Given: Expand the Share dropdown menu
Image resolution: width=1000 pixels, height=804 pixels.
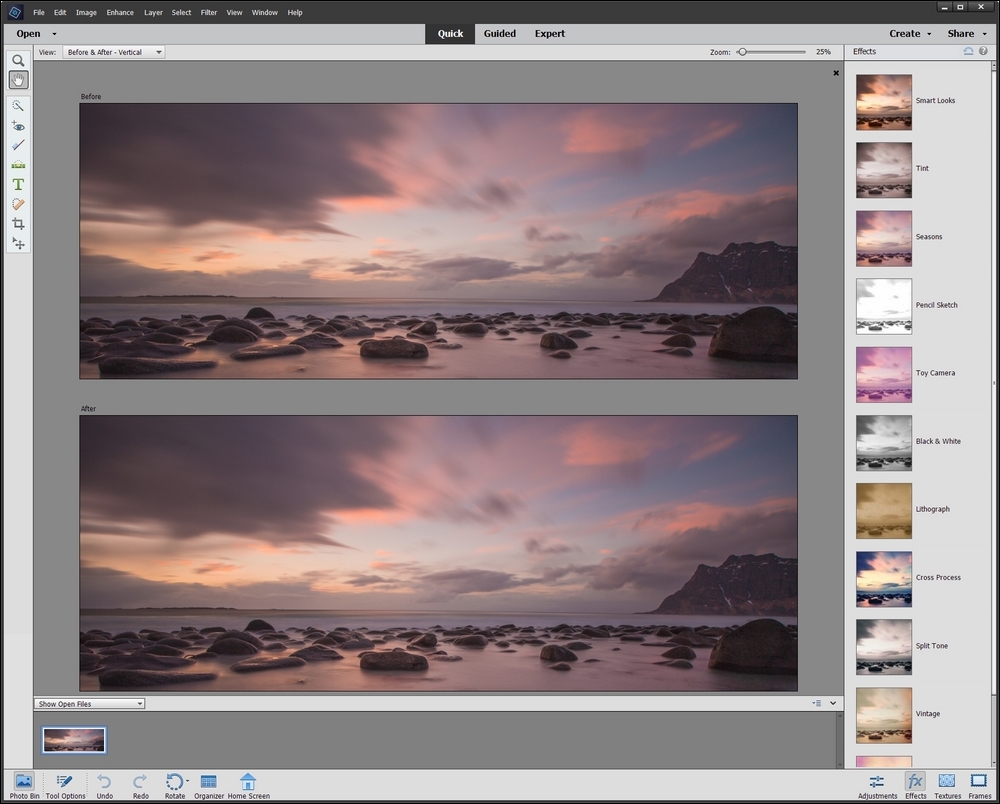Looking at the screenshot, I should click(x=985, y=34).
